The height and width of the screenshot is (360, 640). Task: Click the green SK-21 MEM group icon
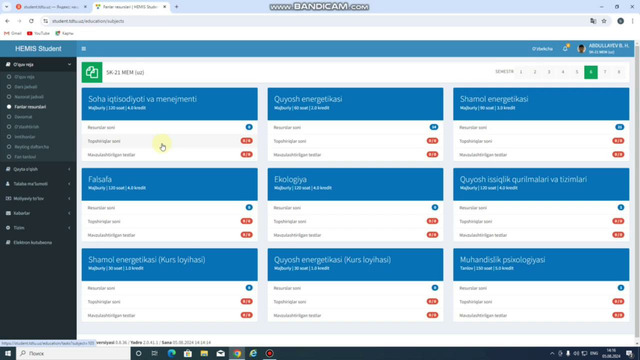pos(92,72)
